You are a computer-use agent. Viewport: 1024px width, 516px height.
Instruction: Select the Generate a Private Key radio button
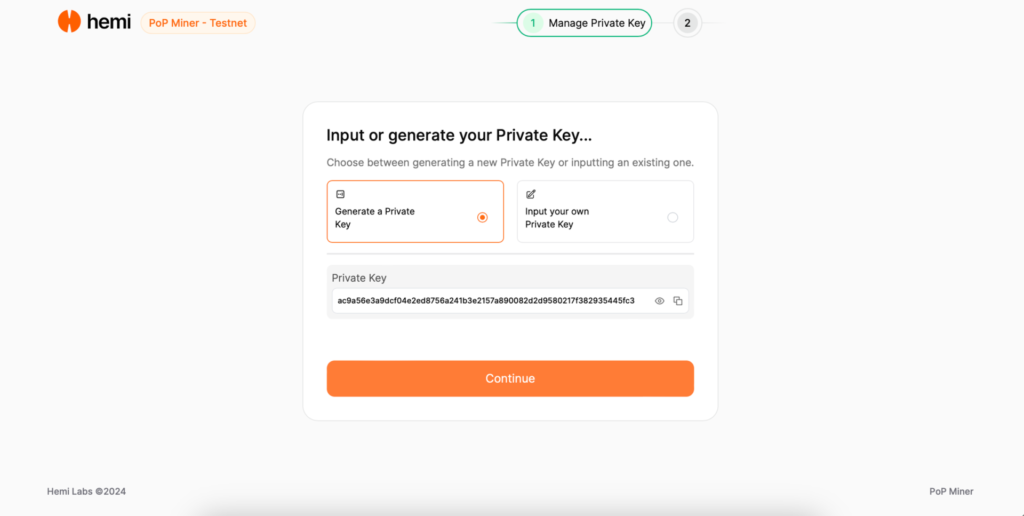click(483, 218)
